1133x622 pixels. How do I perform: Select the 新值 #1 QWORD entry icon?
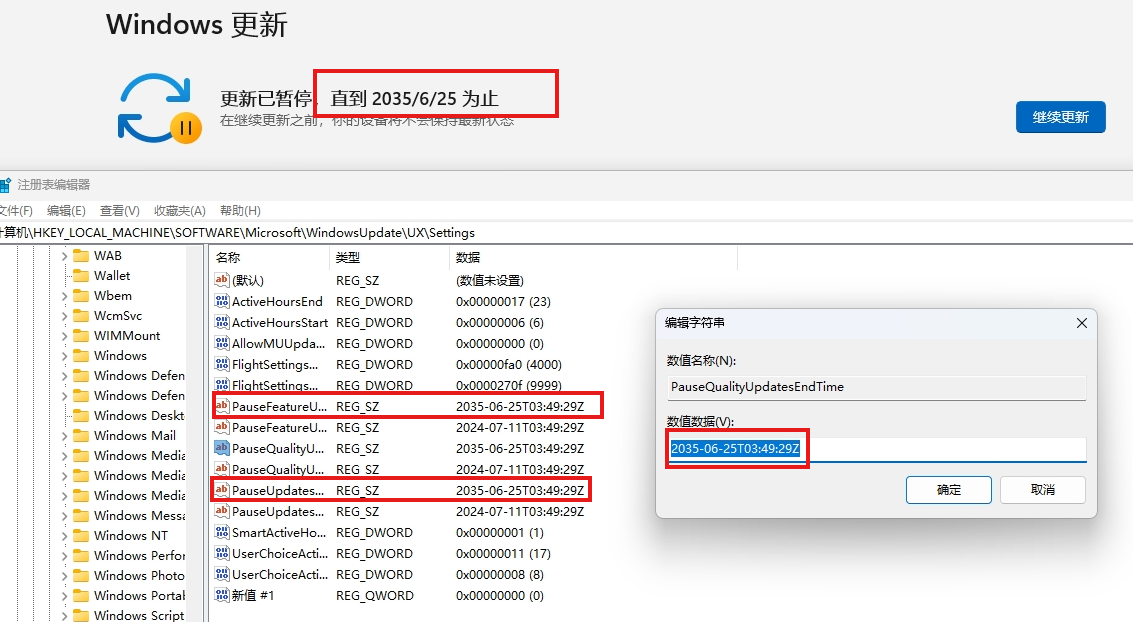[222, 595]
